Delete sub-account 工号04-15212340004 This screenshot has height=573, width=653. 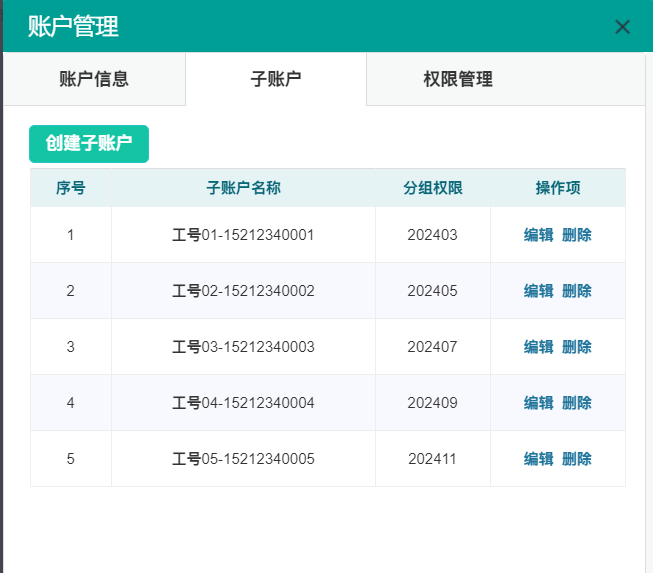click(x=577, y=403)
